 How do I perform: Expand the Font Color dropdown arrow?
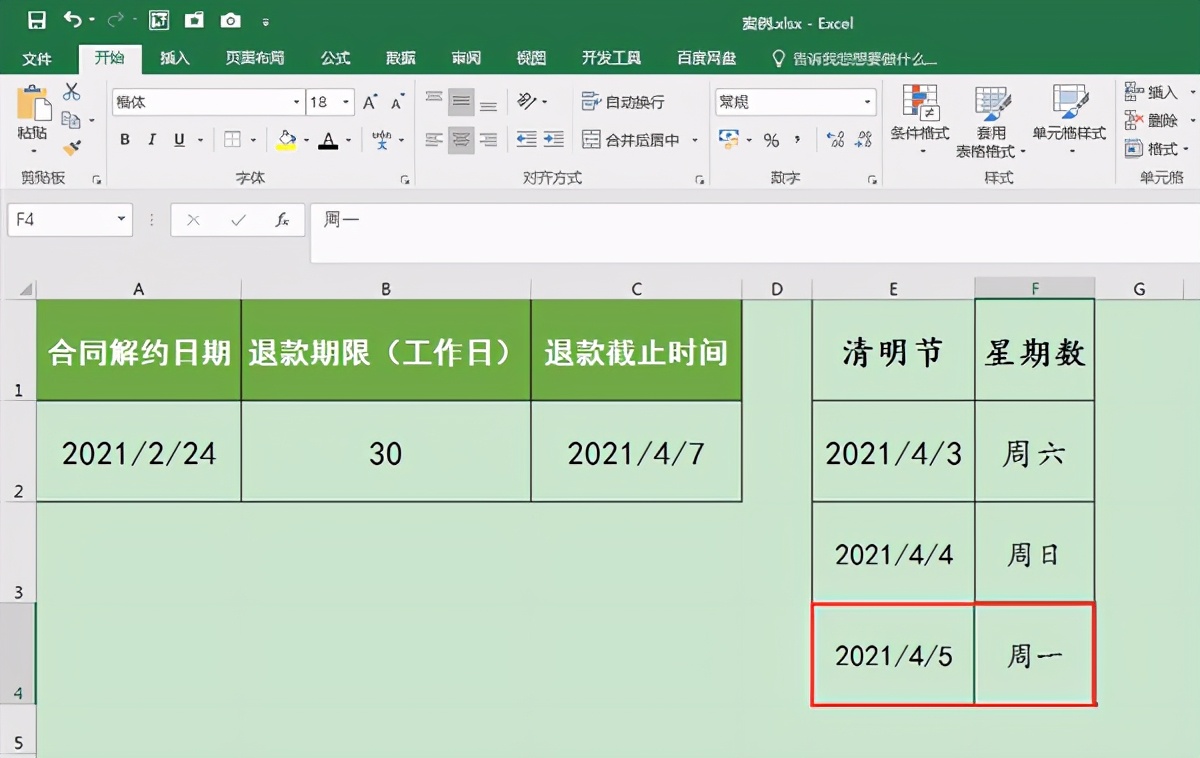(x=348, y=140)
